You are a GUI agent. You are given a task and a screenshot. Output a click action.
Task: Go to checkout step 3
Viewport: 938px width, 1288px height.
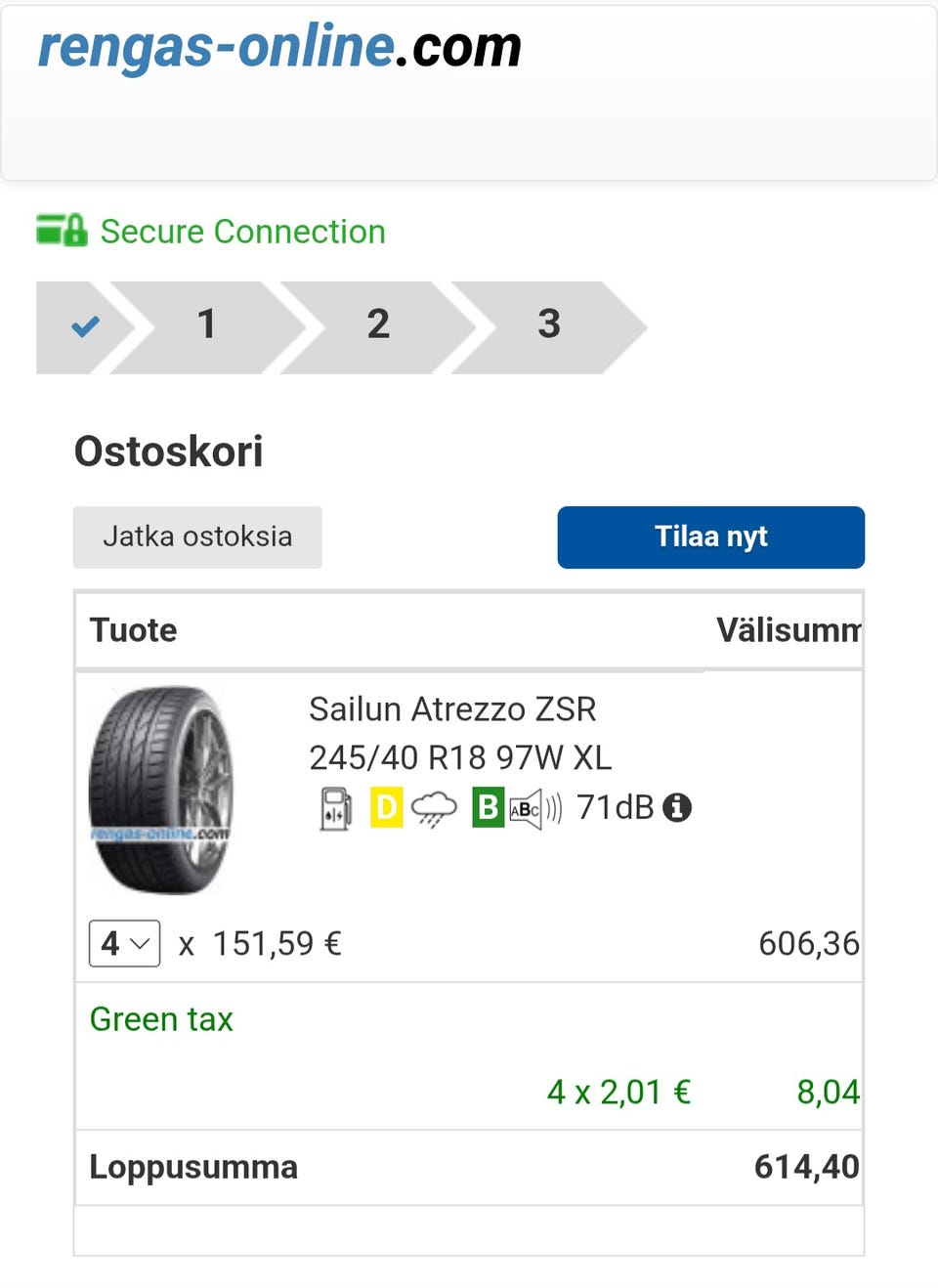point(549,326)
